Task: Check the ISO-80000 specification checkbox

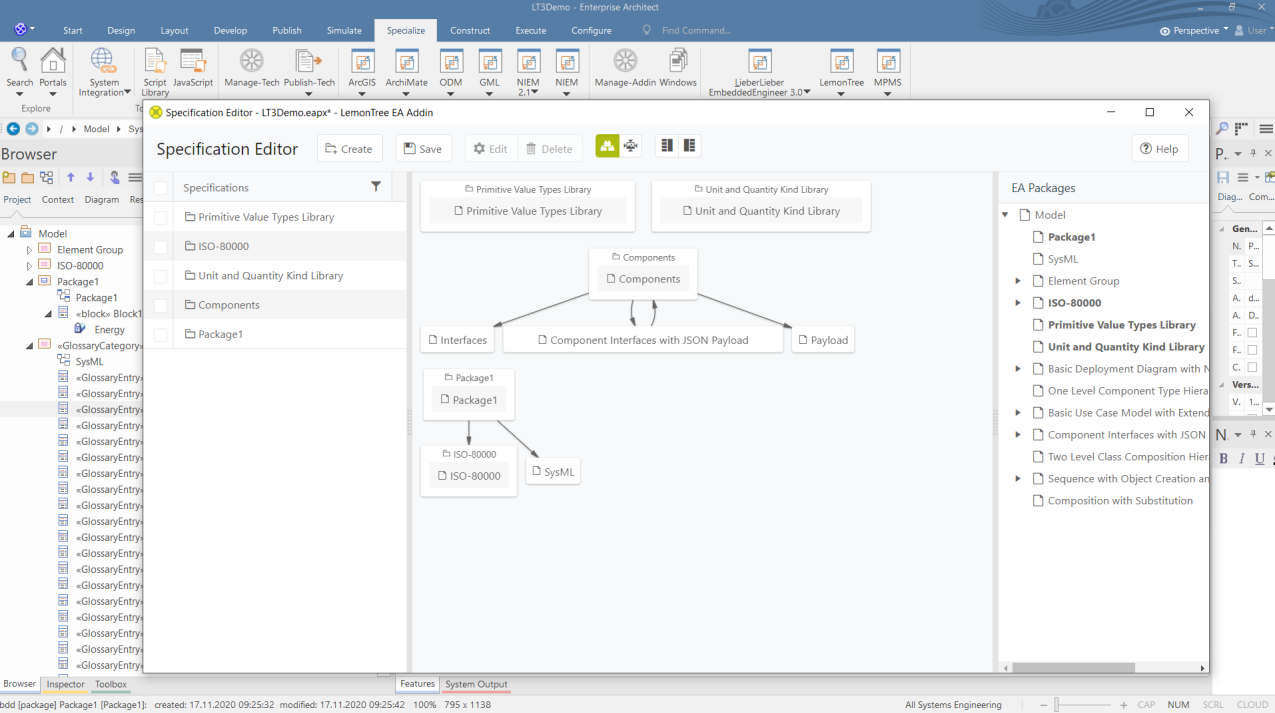Action: (160, 246)
